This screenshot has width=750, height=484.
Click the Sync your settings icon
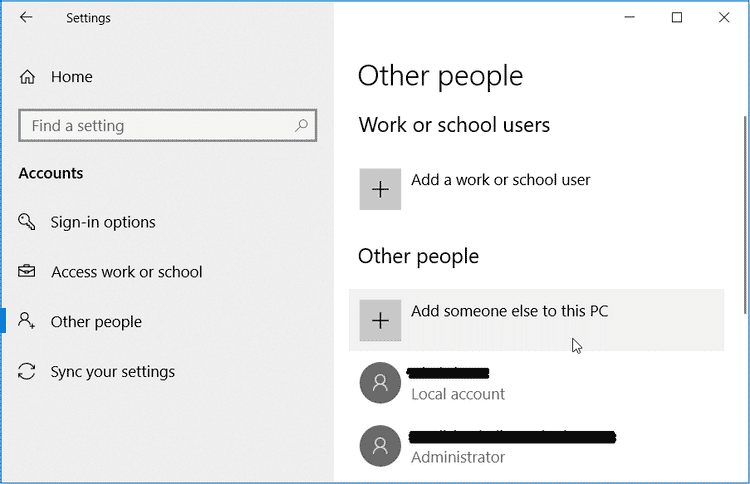click(28, 372)
